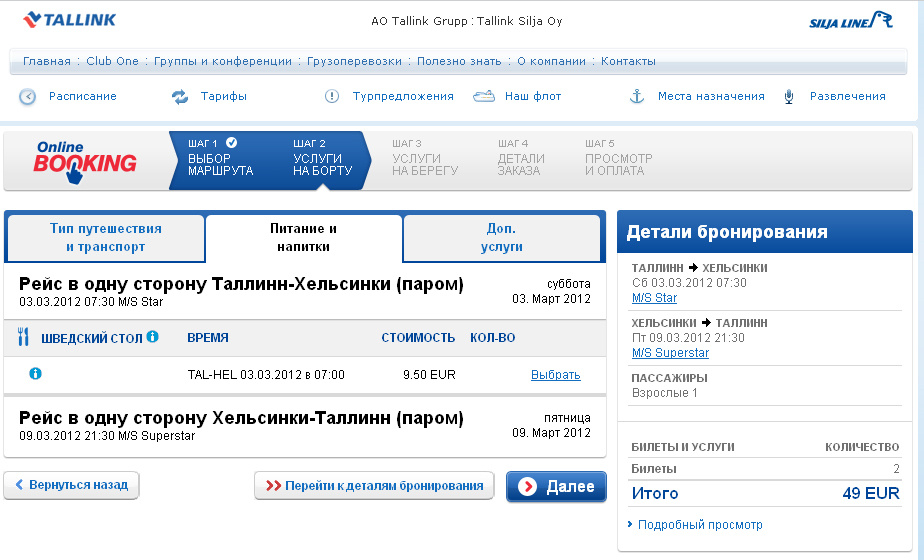Click the 9.50 EUR price
The height and width of the screenshot is (560, 924).
[430, 375]
